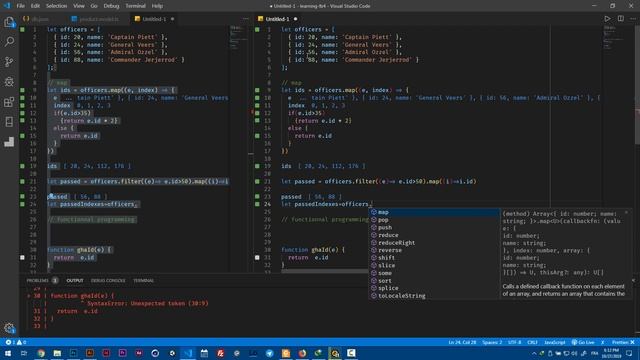Select 'toLocaleString' suggestion in autocomplete list
640x360 pixels.
tap(434, 296)
